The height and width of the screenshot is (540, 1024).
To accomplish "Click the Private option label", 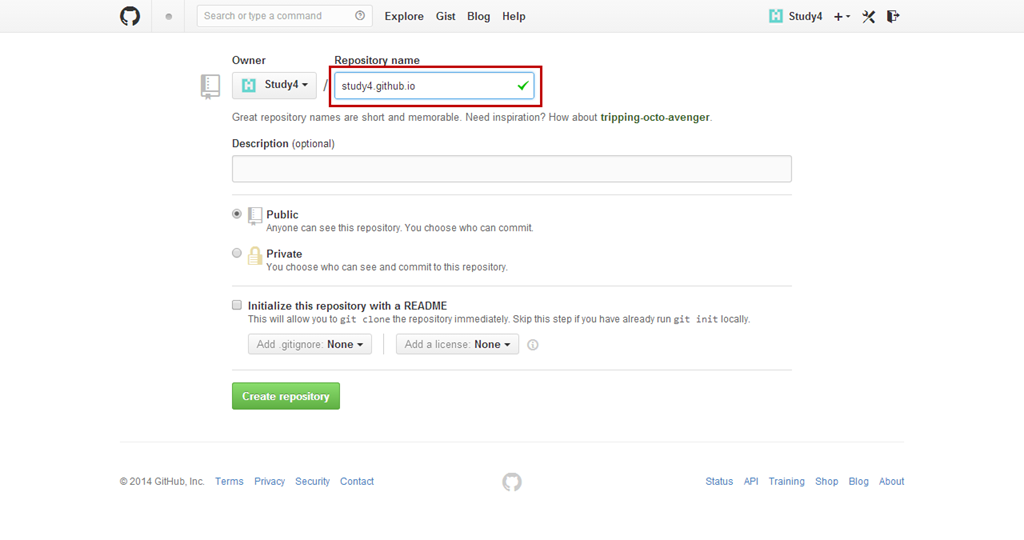I will click(284, 253).
